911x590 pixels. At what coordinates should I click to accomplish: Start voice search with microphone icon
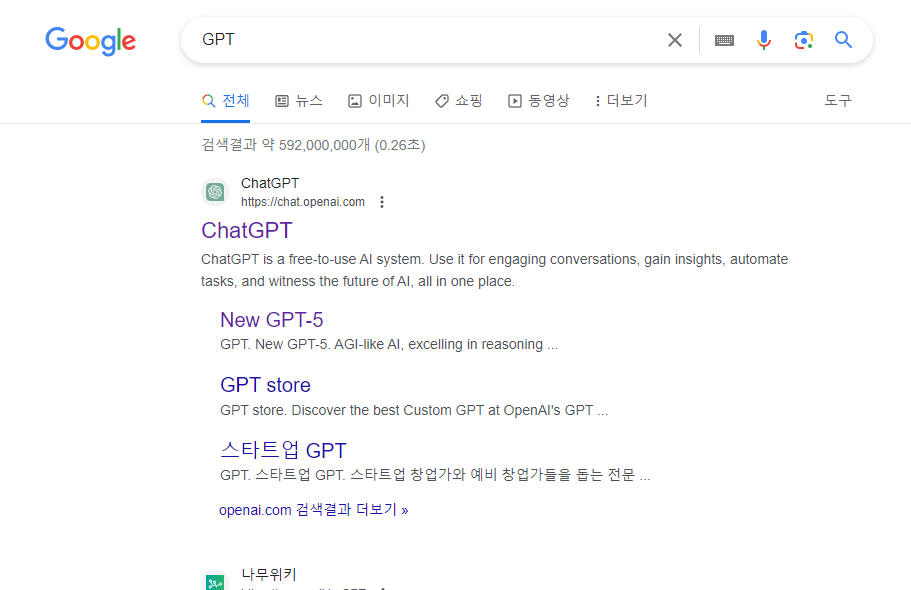764,40
